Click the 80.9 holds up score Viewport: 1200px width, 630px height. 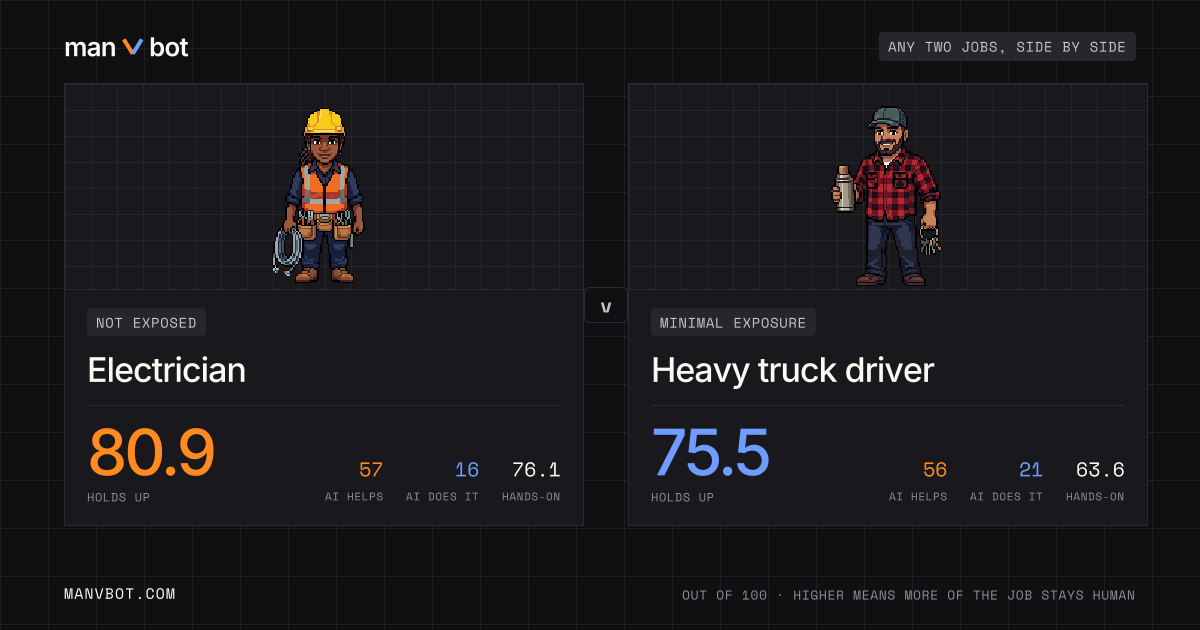tap(152, 452)
